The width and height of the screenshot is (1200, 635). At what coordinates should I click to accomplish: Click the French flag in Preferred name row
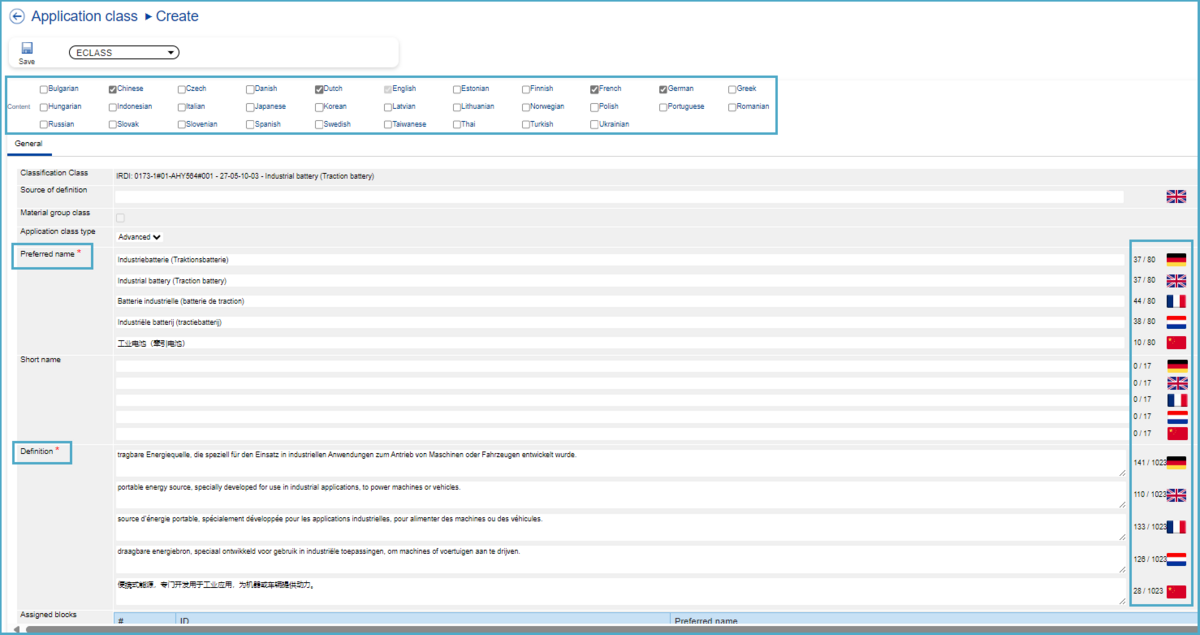[1176, 301]
